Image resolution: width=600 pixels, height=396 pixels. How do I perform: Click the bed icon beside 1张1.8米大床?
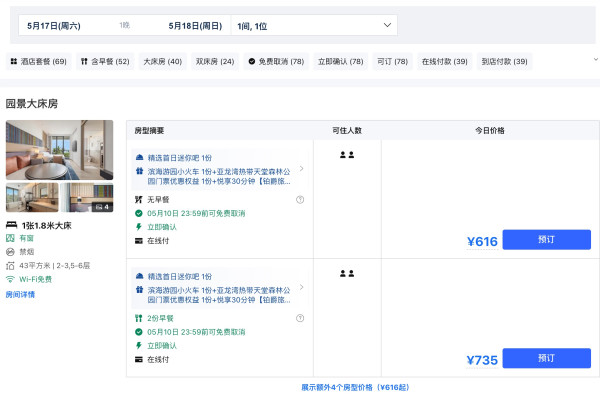click(11, 225)
